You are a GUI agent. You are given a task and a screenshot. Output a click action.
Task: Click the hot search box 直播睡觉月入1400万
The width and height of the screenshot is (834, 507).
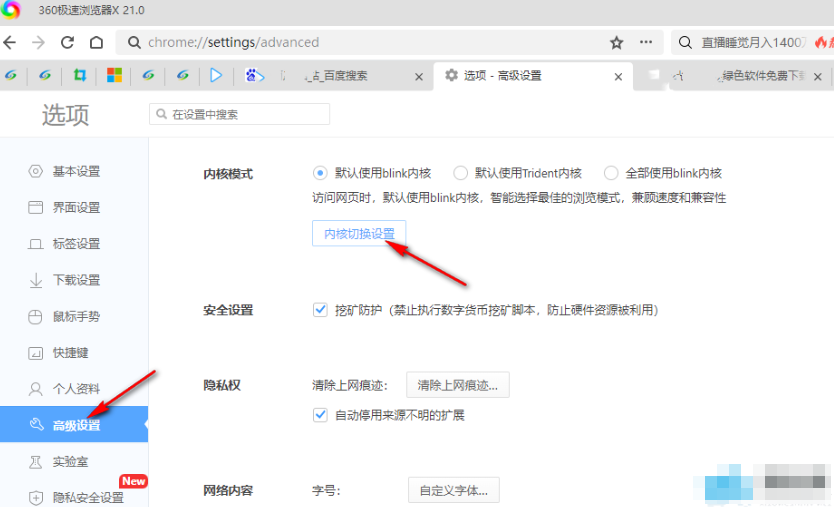(754, 43)
